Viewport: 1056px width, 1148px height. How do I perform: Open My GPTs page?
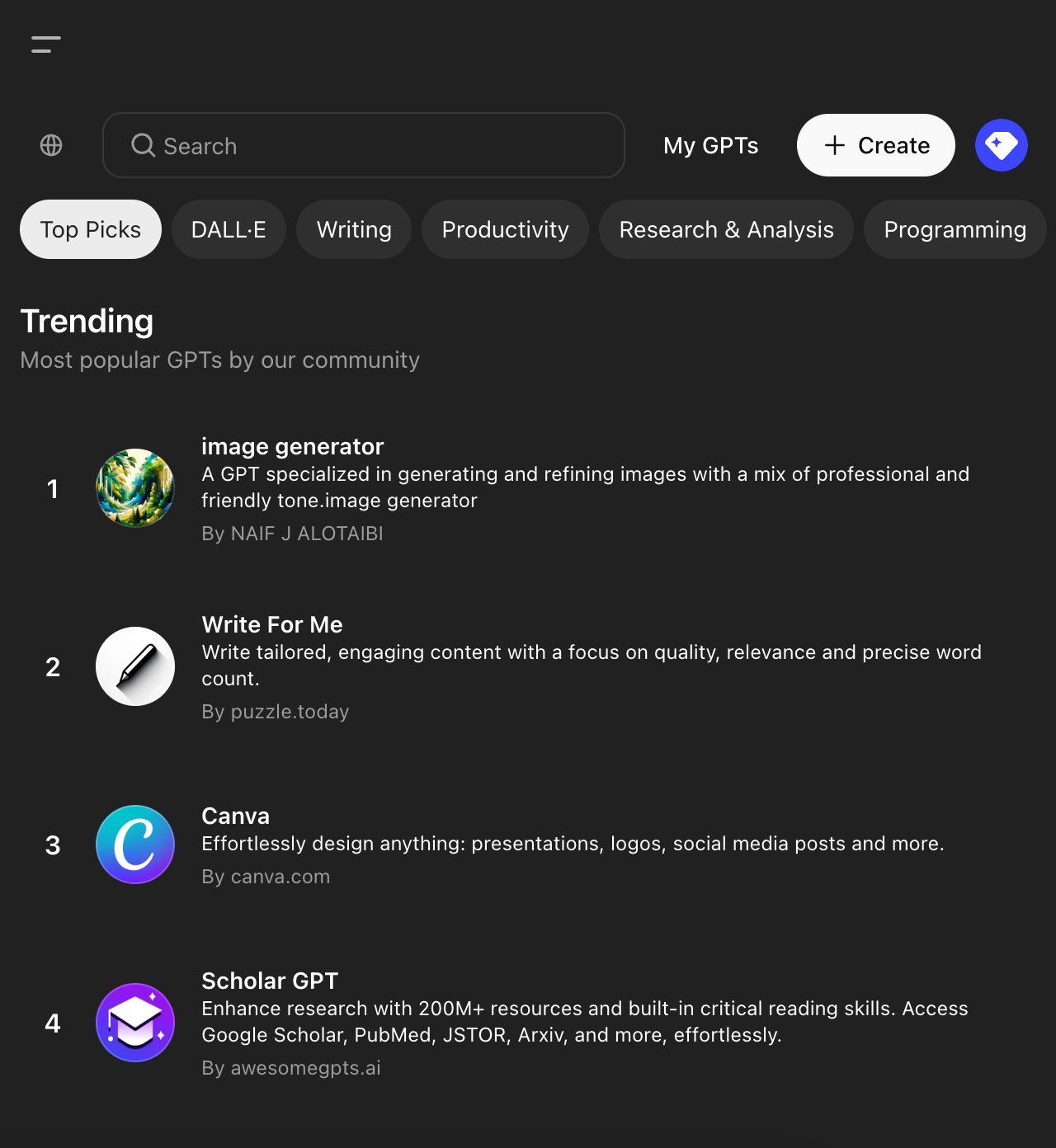click(711, 145)
